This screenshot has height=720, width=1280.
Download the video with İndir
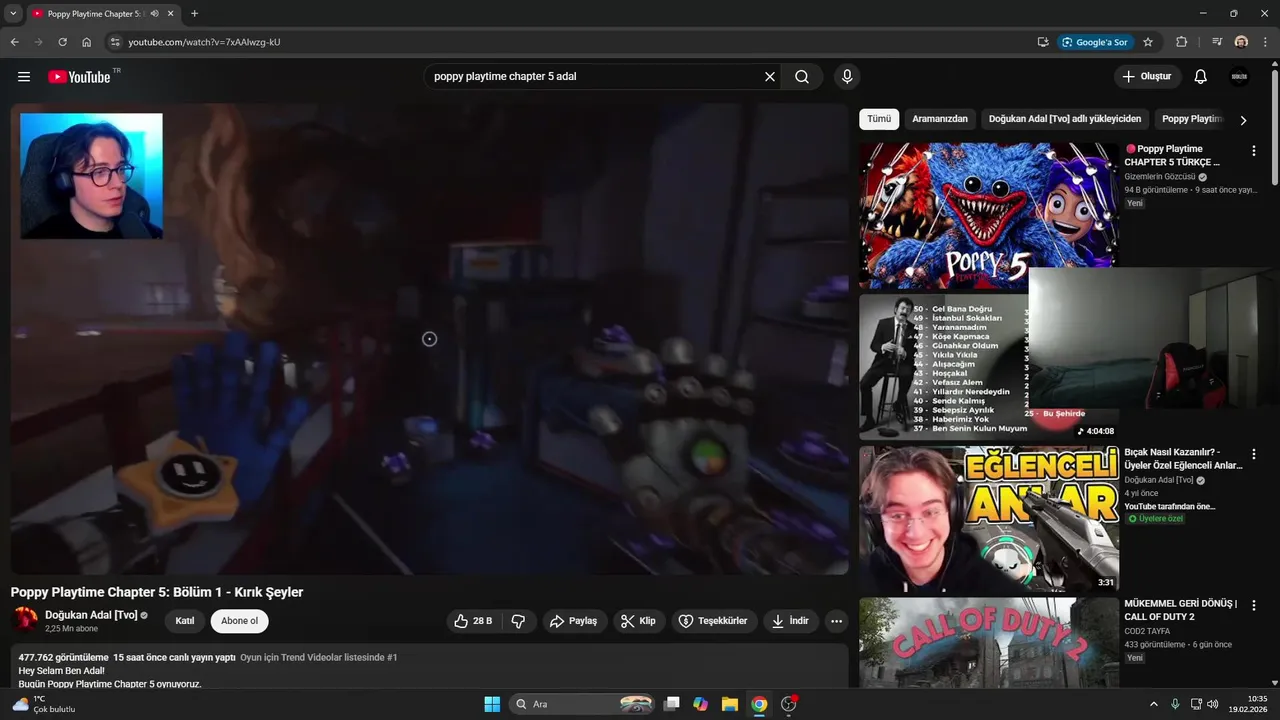[x=791, y=621]
